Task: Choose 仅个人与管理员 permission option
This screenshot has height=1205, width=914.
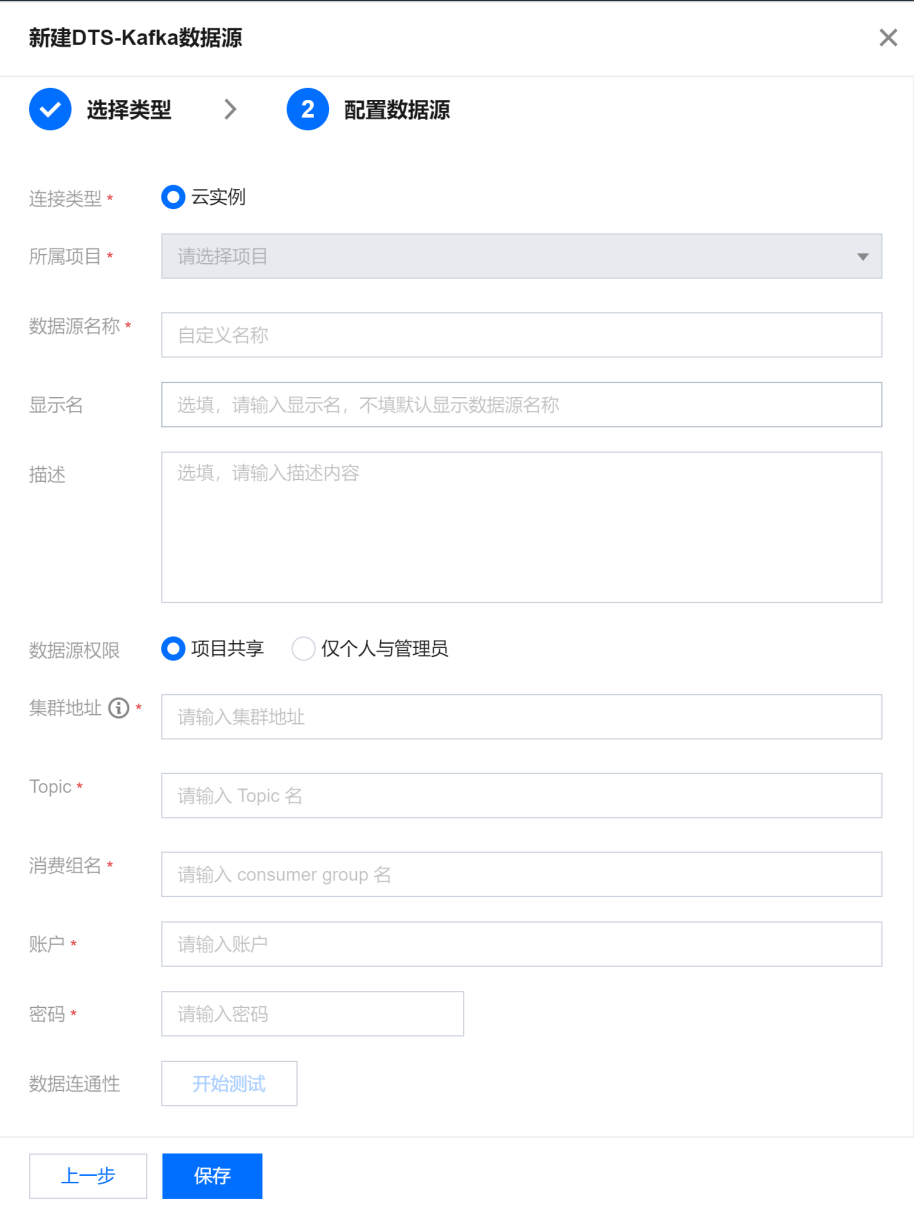Action: point(304,649)
